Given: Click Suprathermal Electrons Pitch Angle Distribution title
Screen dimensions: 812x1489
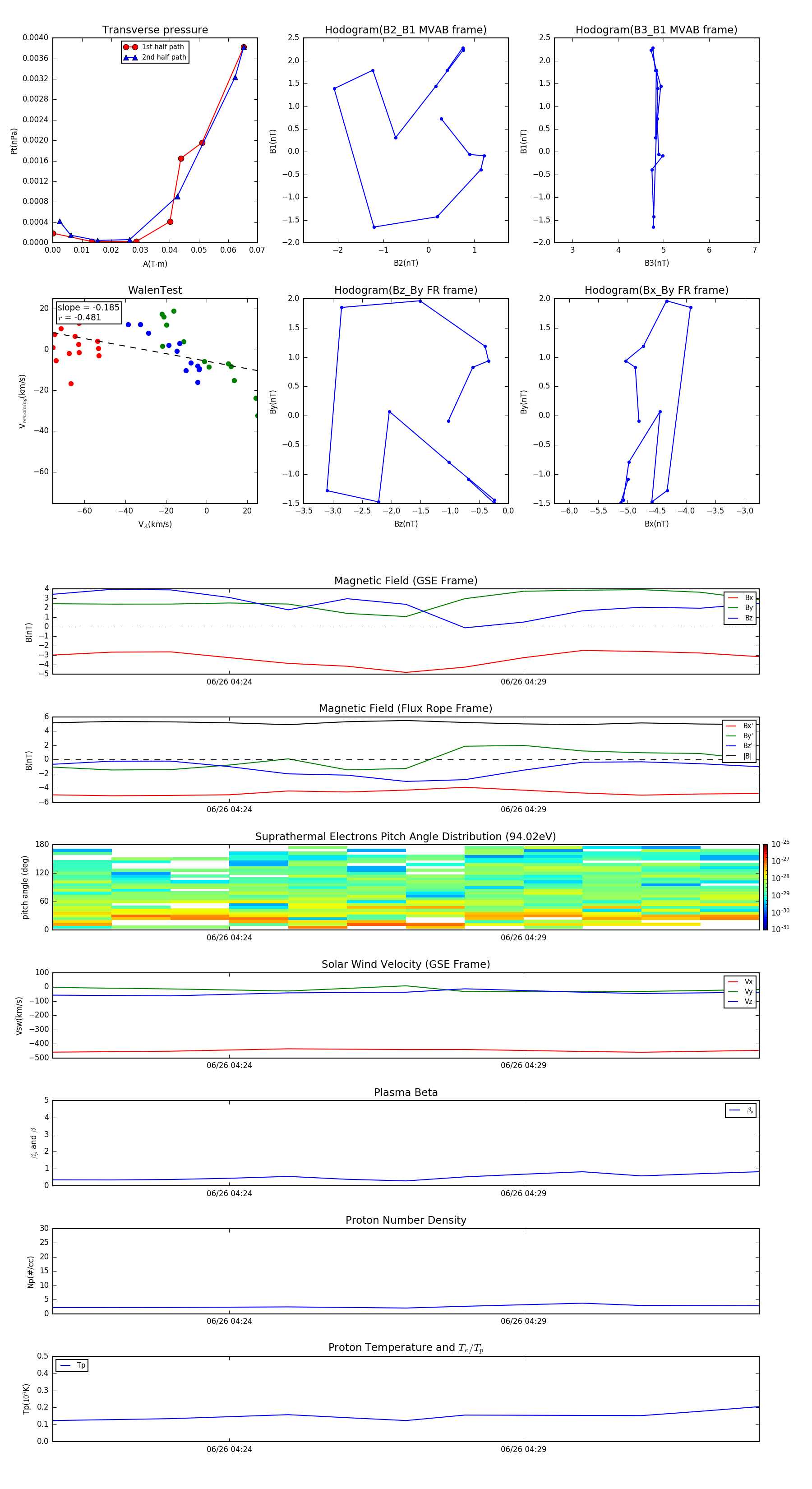Looking at the screenshot, I should [406, 837].
